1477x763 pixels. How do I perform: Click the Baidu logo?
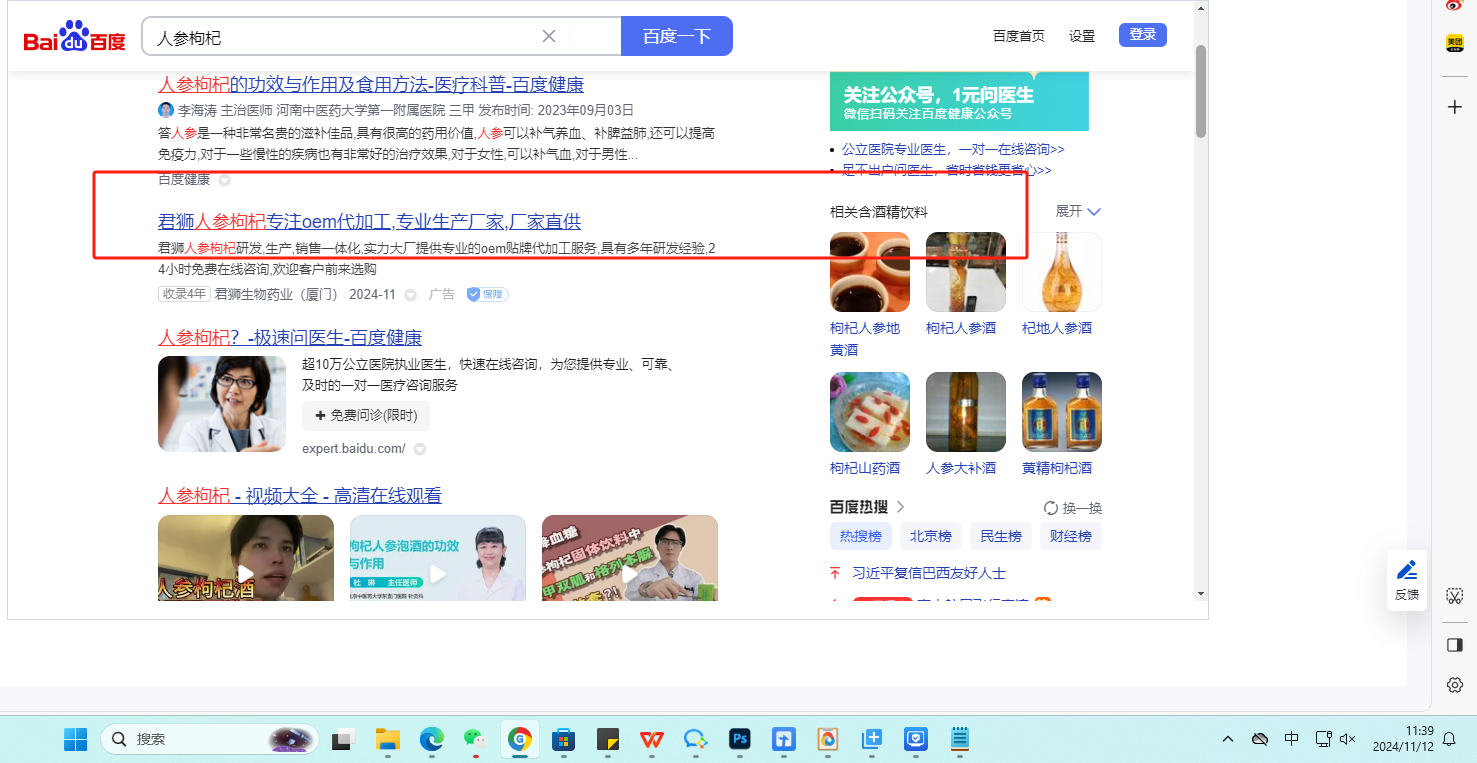(x=74, y=37)
